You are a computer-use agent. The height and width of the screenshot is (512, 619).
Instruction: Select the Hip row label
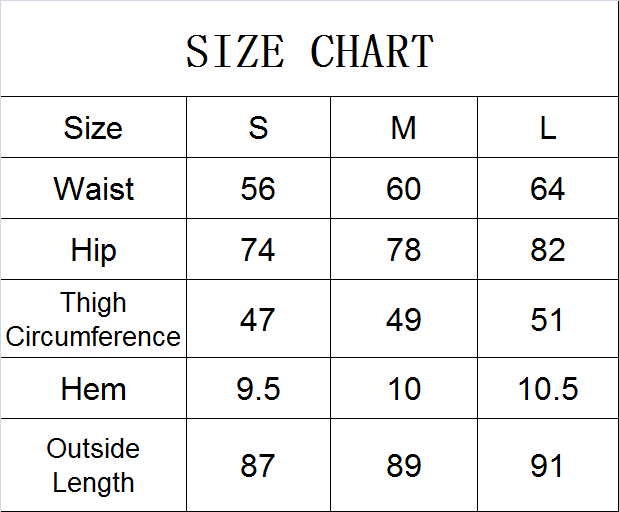93,250
